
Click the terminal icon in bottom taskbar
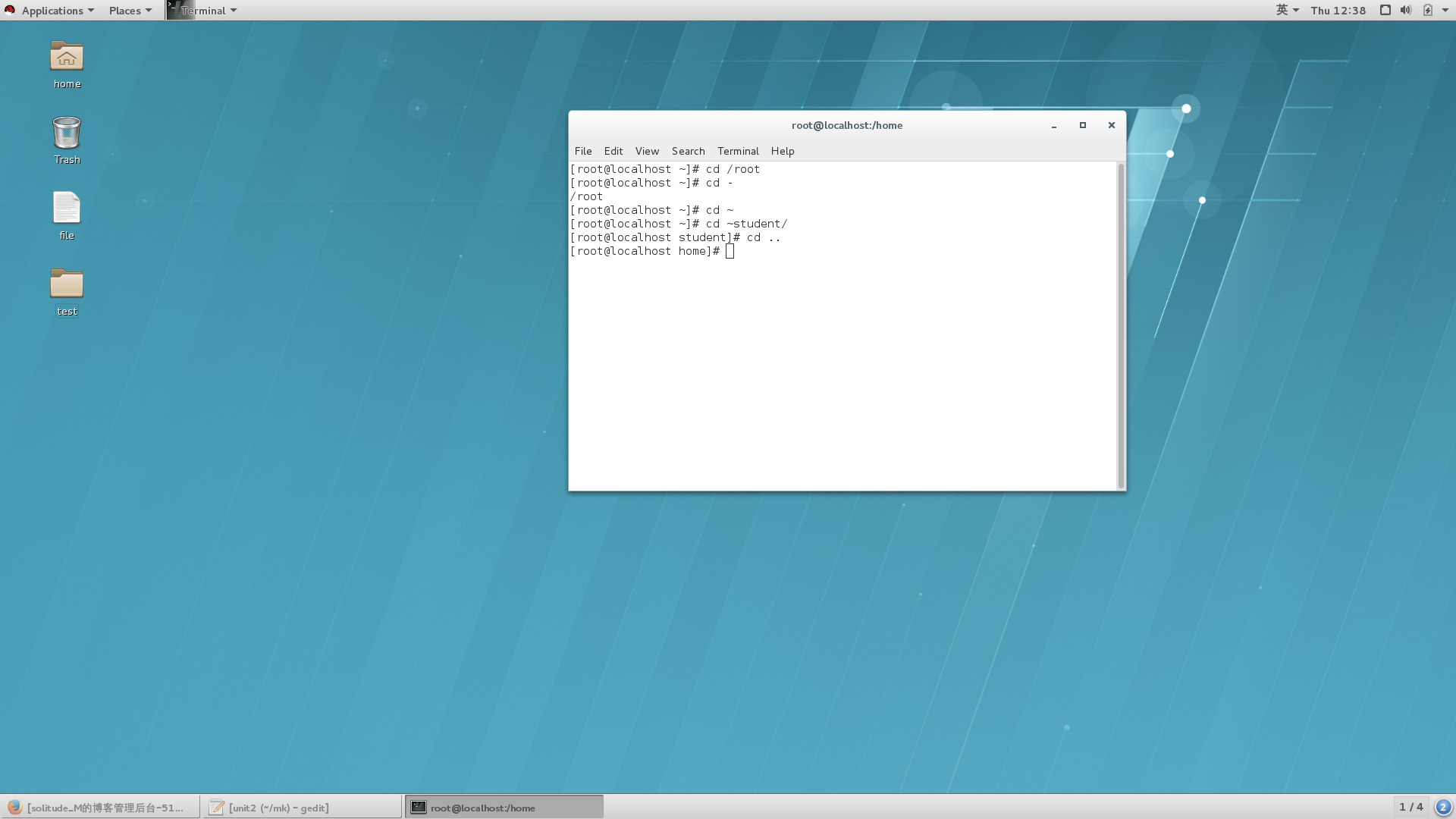pos(419,807)
